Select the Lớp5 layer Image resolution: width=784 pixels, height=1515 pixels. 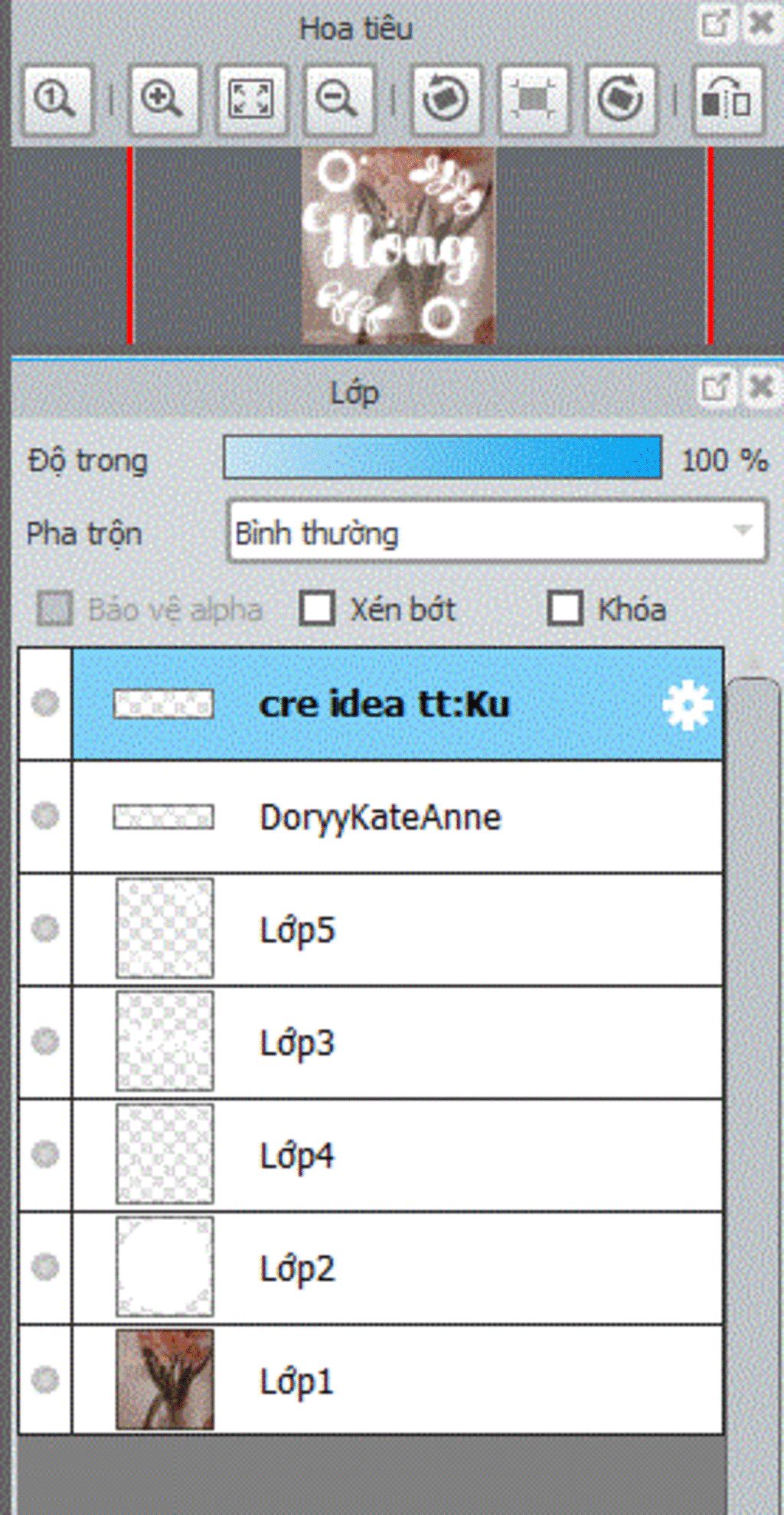397,929
